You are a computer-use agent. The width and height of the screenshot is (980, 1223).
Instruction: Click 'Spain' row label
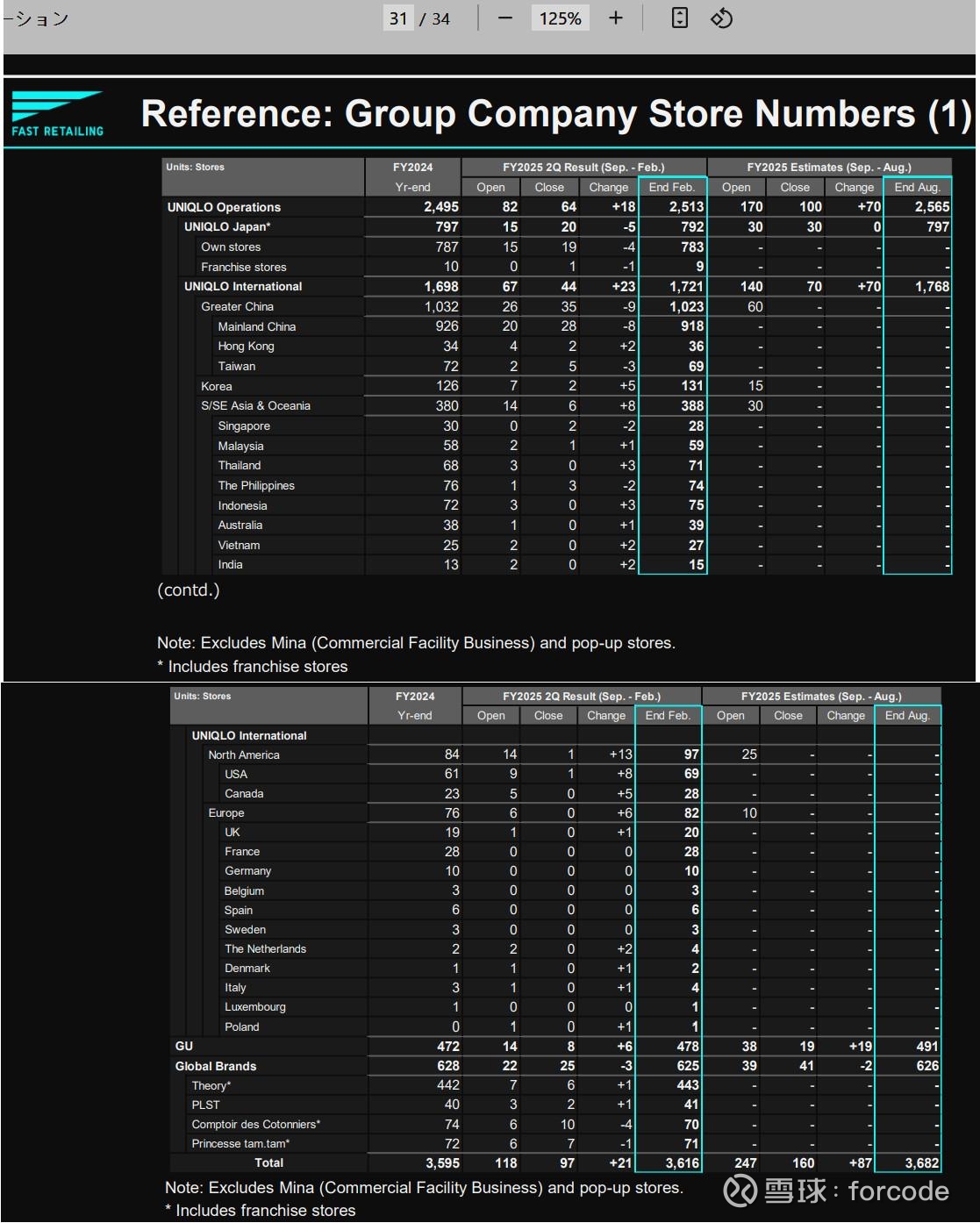[x=239, y=911]
